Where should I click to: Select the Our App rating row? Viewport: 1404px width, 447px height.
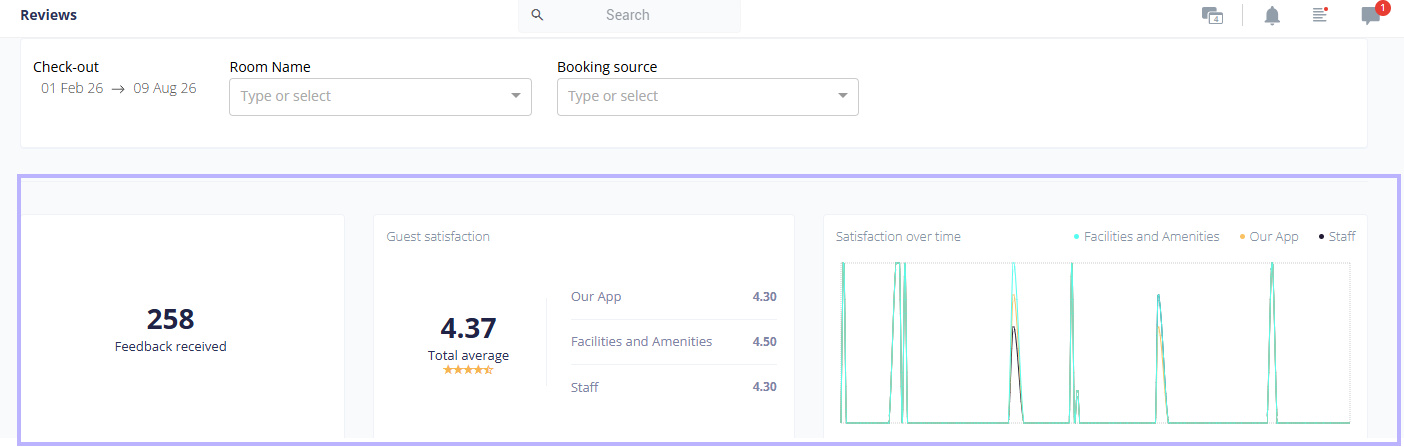pyautogui.click(x=673, y=297)
